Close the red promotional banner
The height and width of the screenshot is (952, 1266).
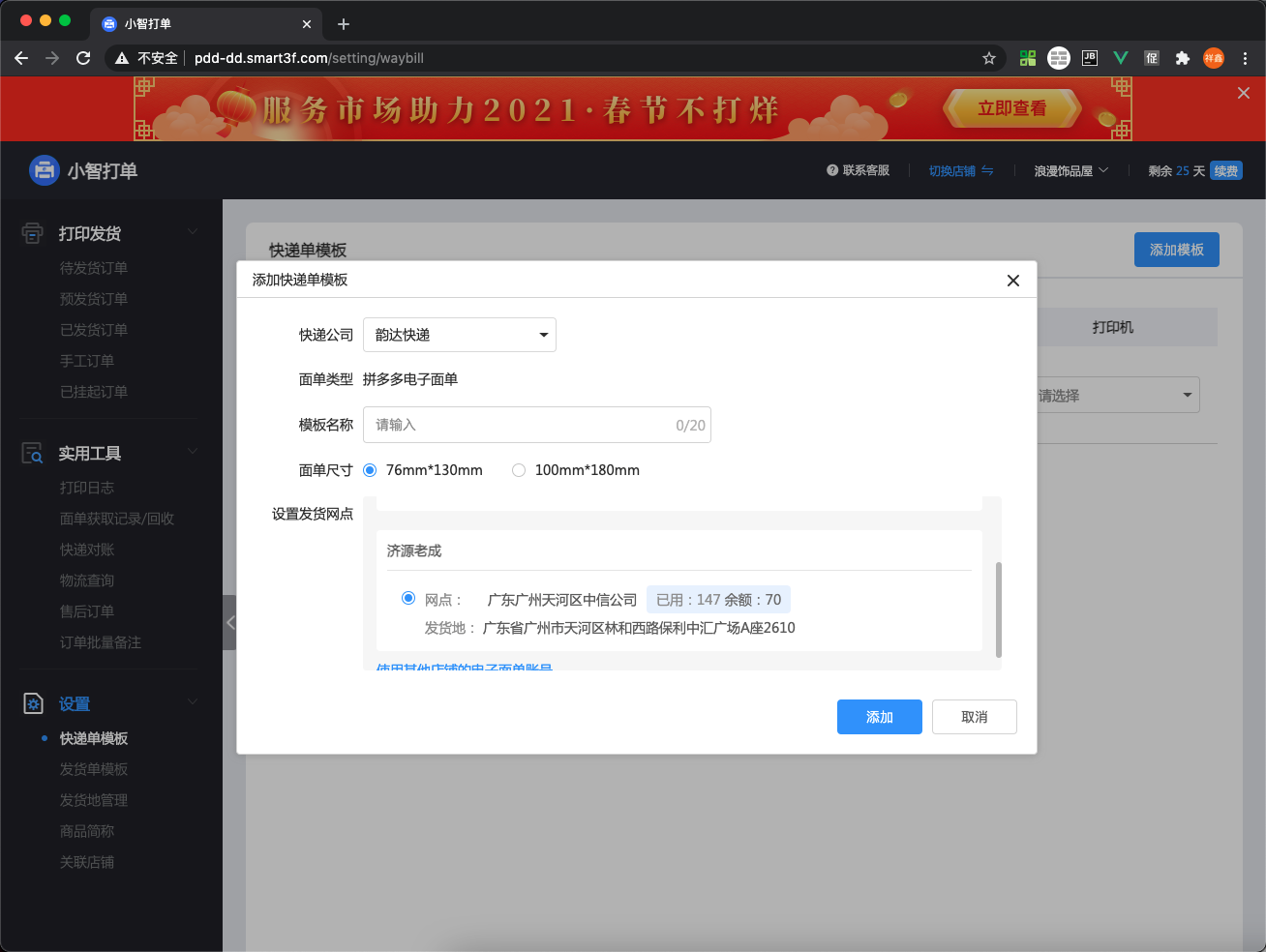1244,93
